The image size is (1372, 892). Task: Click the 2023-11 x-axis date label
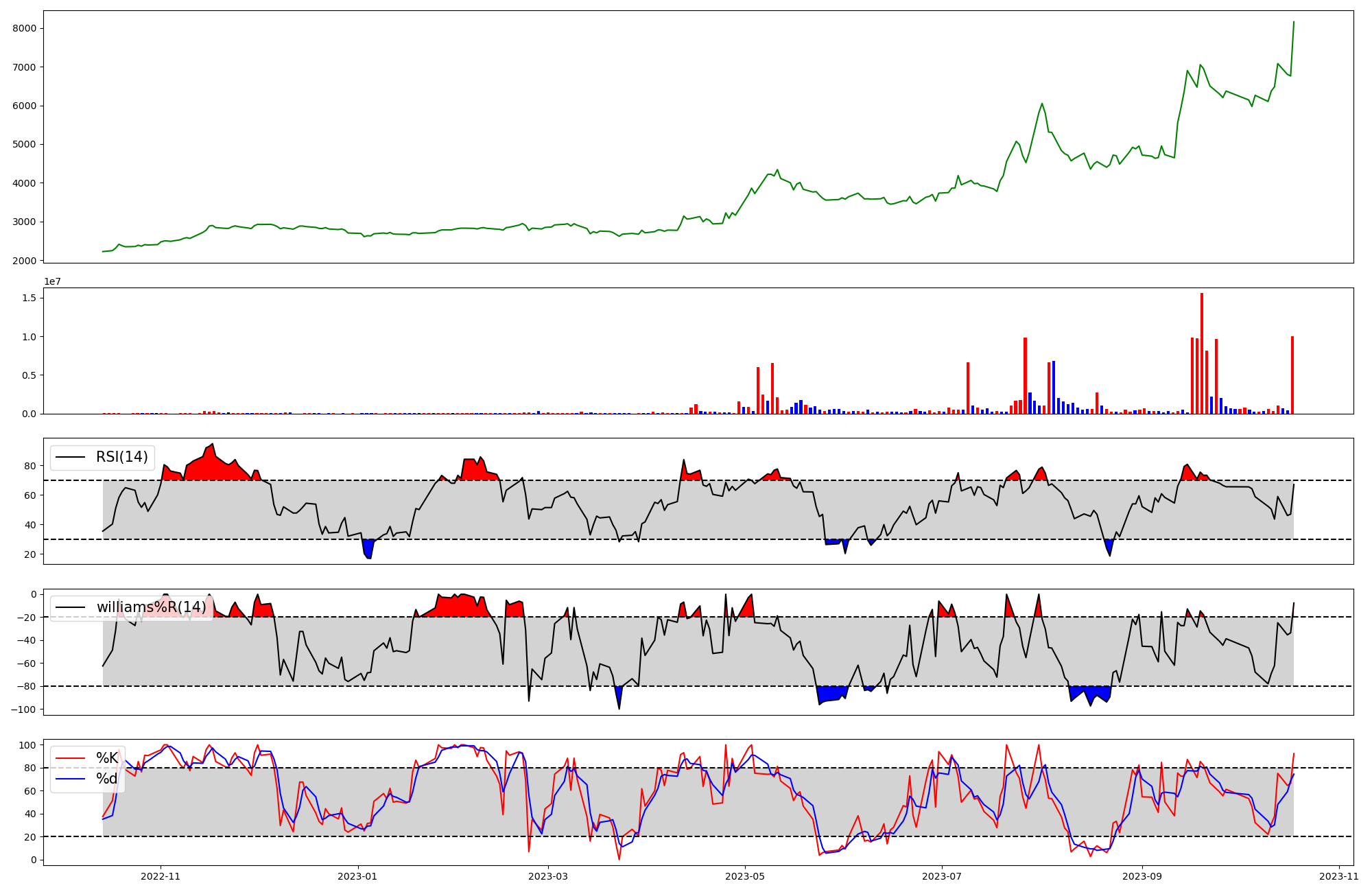click(x=1339, y=876)
